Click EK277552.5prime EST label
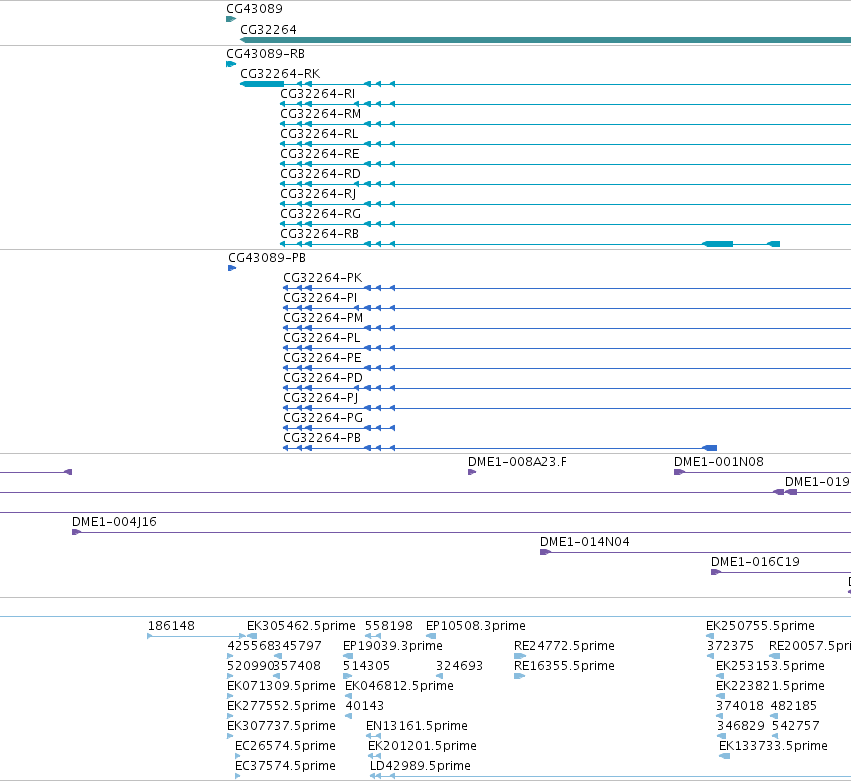The width and height of the screenshot is (851, 781). coord(281,707)
